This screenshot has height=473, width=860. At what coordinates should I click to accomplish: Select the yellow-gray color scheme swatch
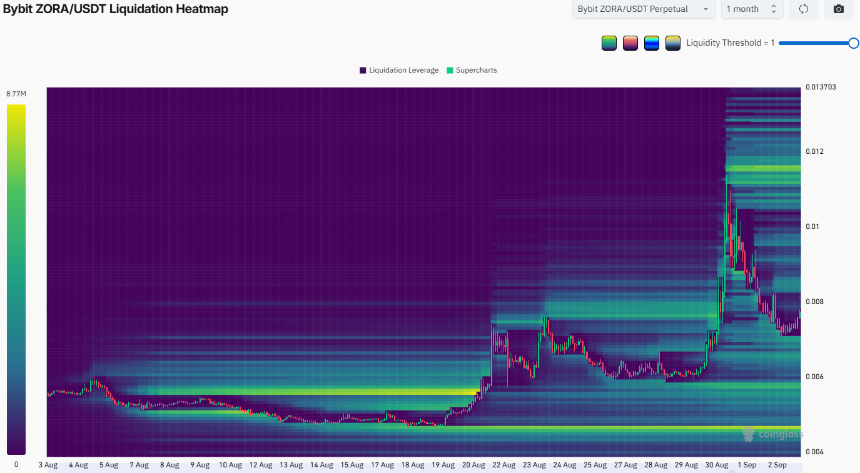(x=673, y=43)
